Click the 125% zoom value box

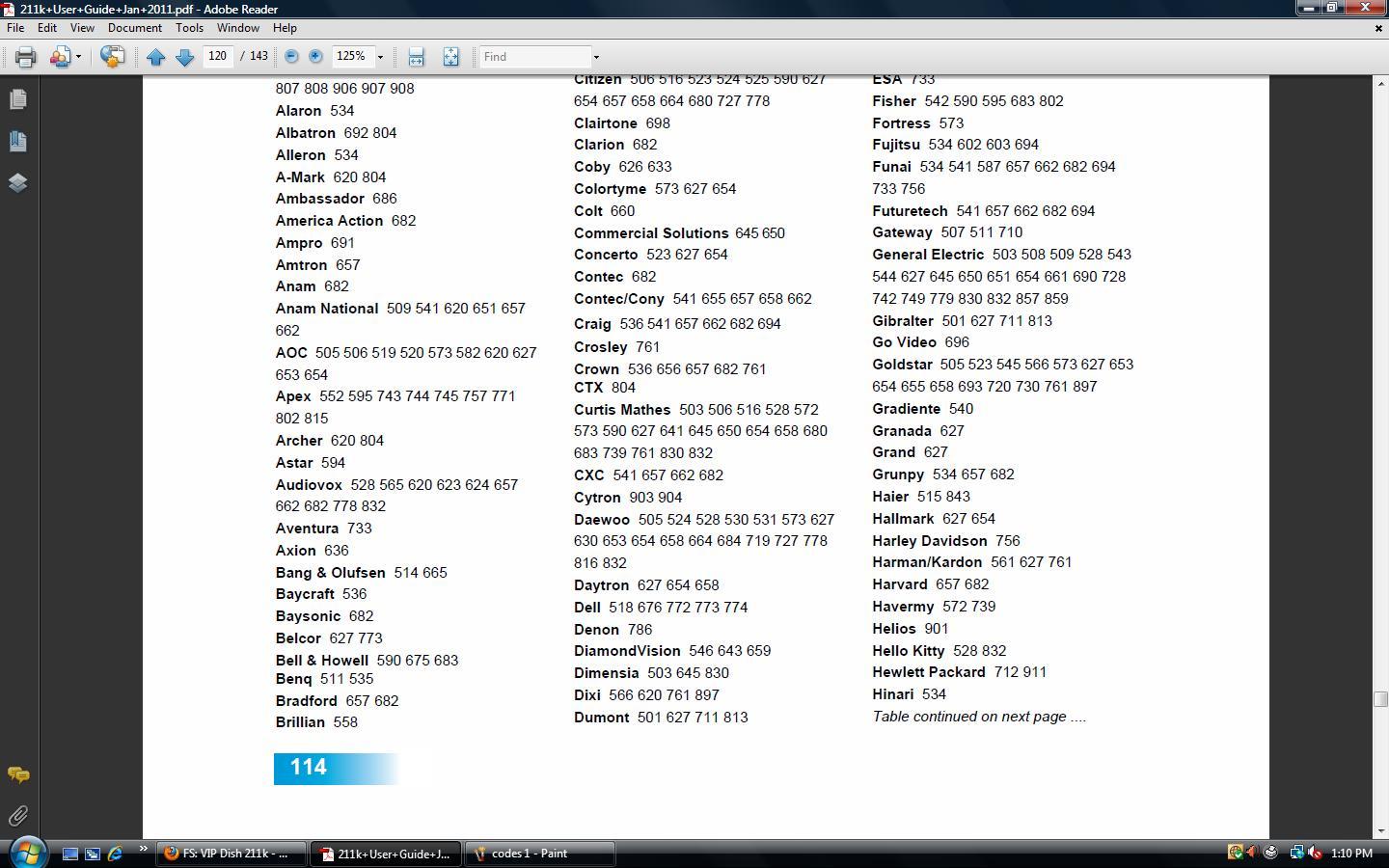click(x=352, y=57)
